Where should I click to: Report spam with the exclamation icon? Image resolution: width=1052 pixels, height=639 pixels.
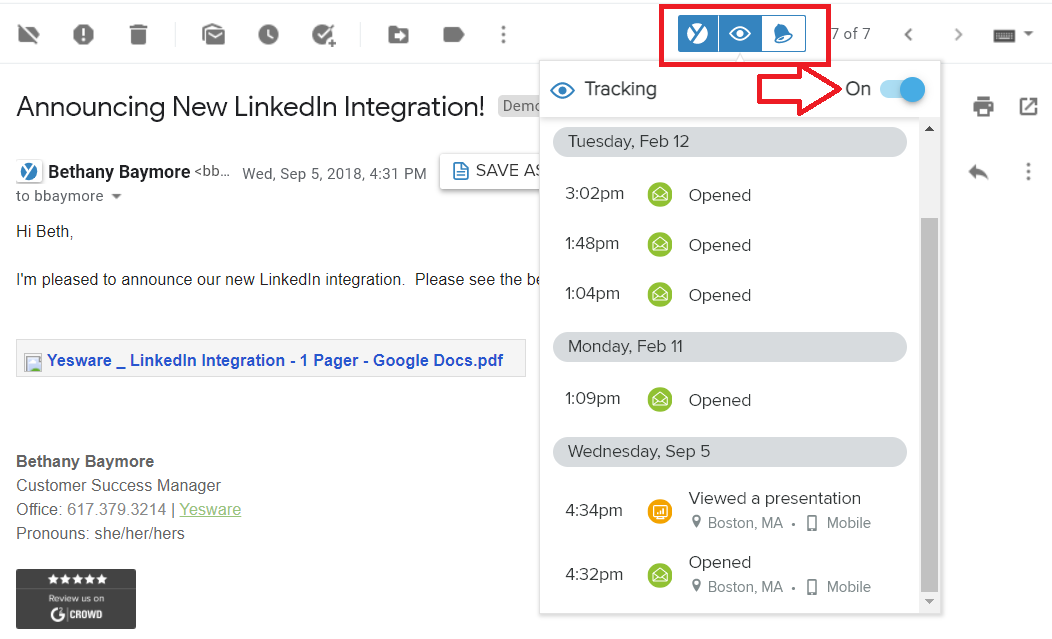[x=83, y=34]
